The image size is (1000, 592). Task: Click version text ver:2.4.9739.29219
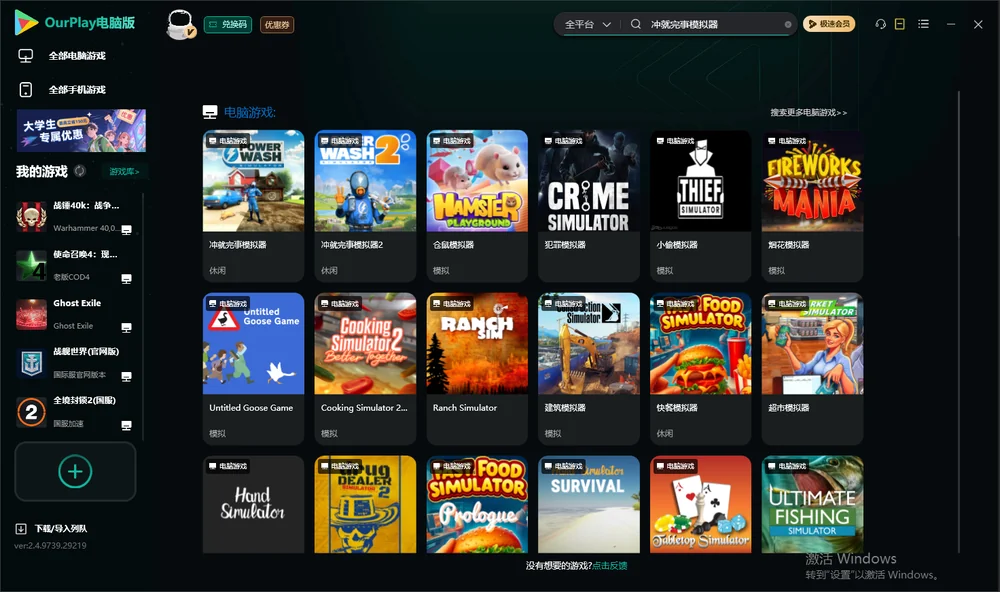(x=50, y=545)
